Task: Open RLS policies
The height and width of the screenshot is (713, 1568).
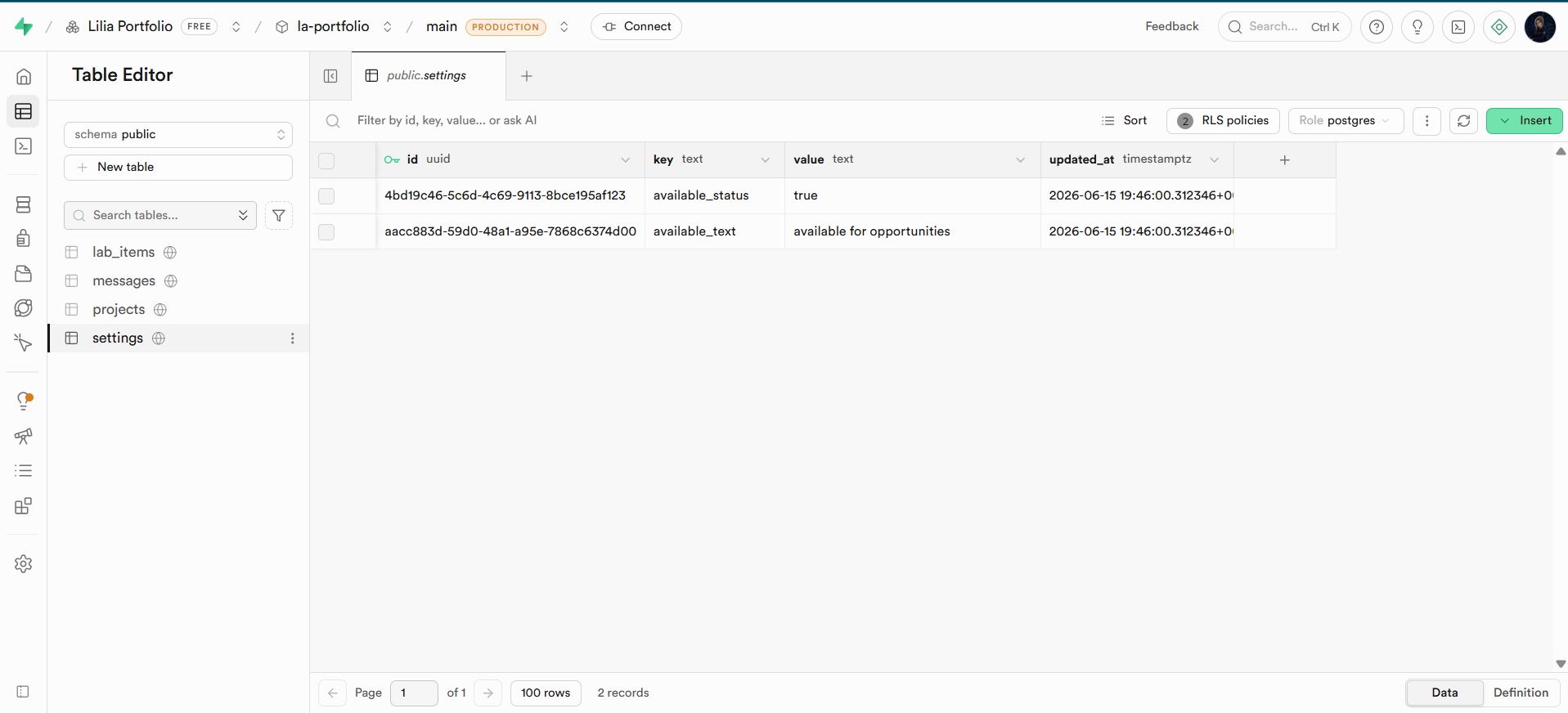Action: [1223, 121]
